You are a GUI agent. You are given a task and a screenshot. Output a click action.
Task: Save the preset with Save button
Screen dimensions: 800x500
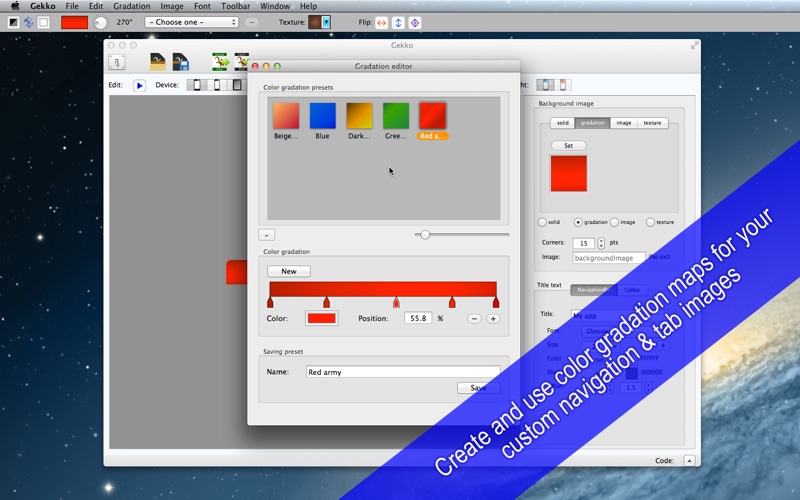[x=478, y=388]
